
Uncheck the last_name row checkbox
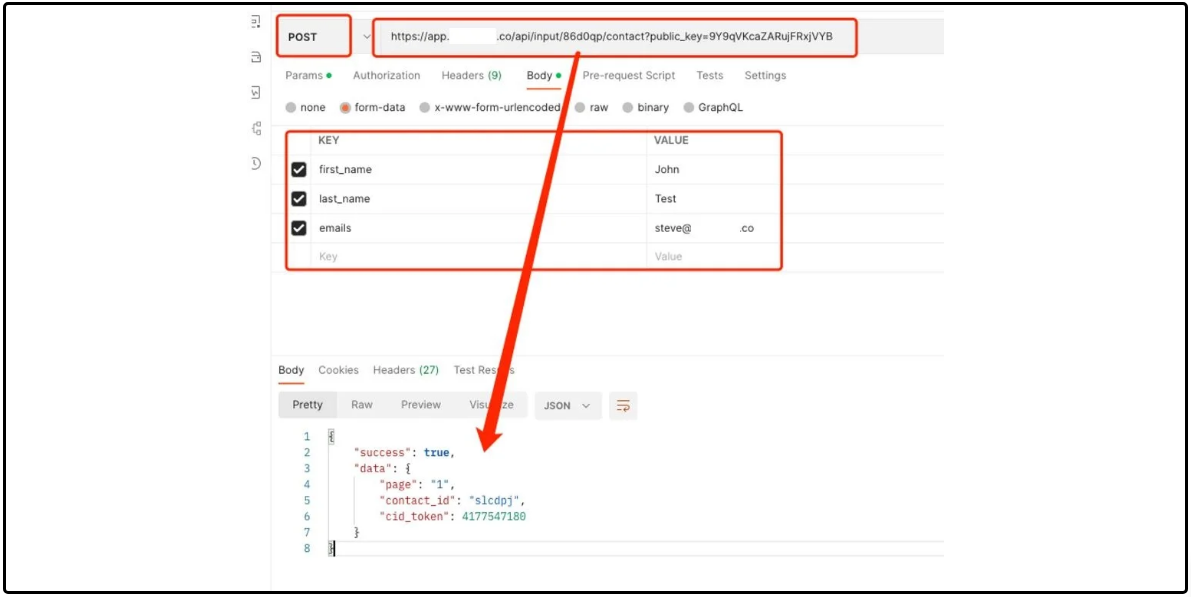tap(297, 198)
